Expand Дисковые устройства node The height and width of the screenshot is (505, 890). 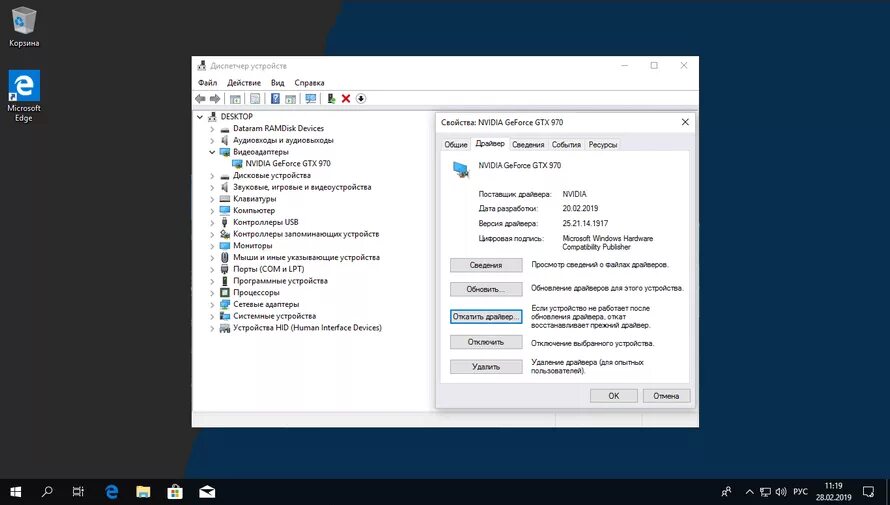click(212, 176)
